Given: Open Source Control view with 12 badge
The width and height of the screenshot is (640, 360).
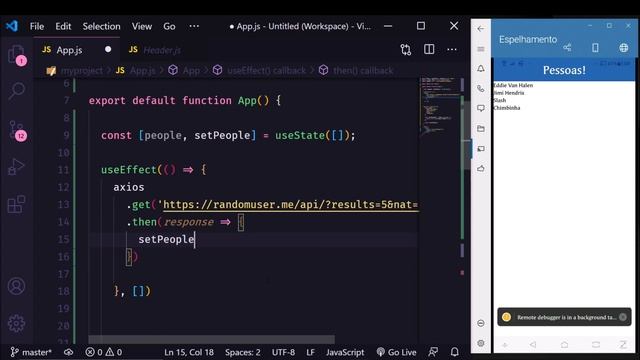Looking at the screenshot, I should 17,130.
